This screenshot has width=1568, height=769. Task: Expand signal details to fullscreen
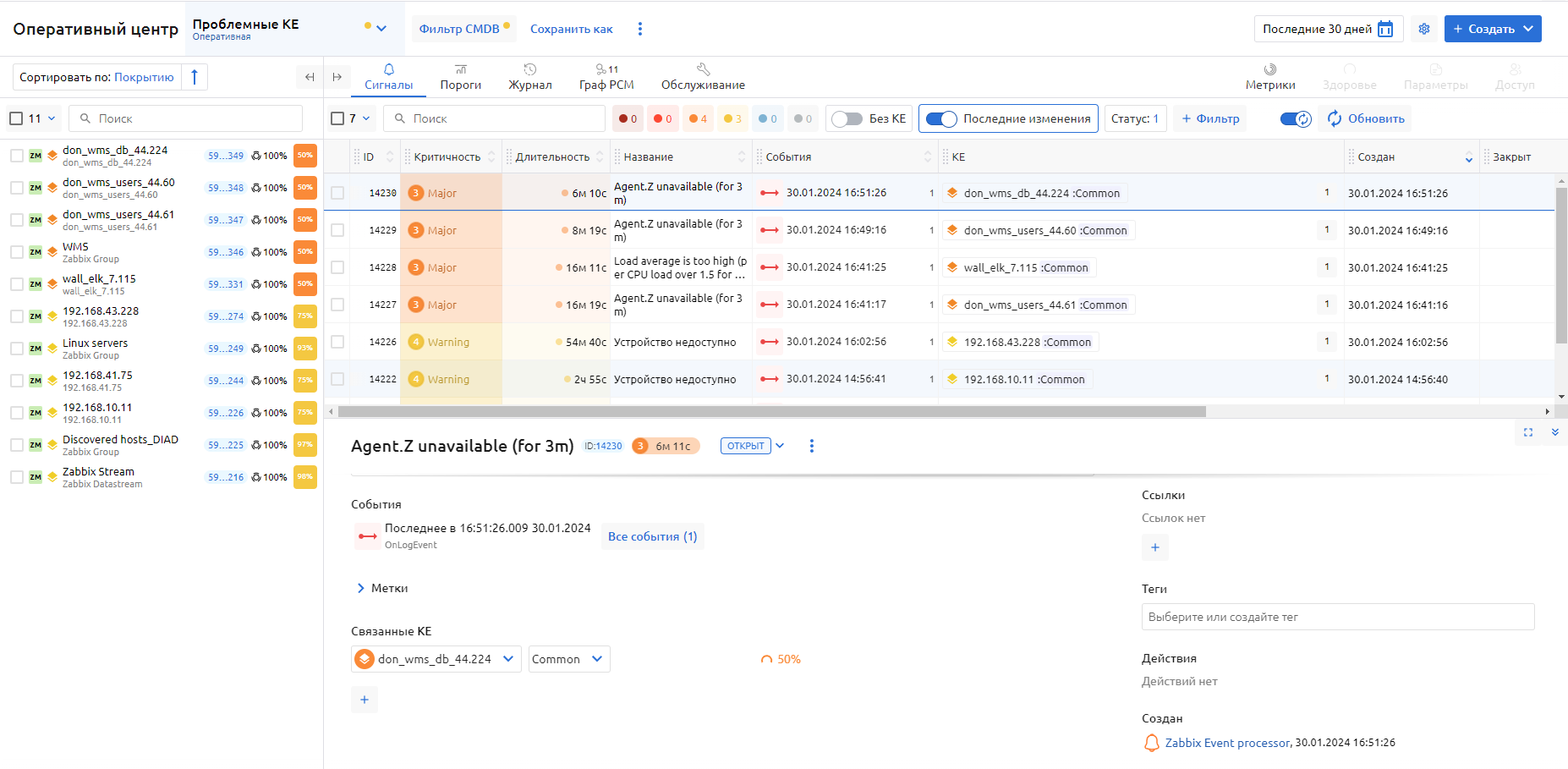[1528, 432]
